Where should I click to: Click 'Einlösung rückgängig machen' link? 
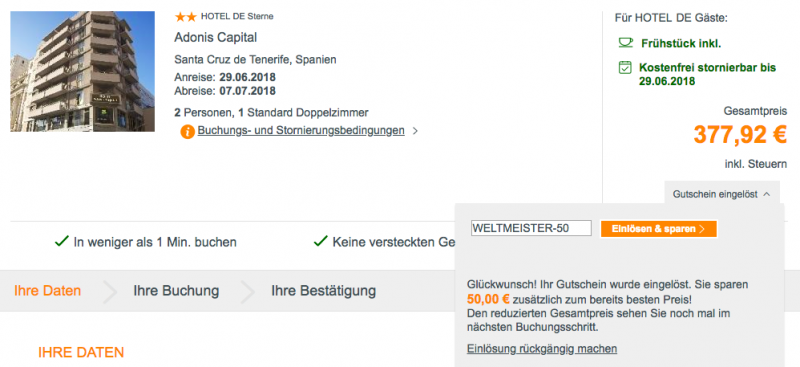542,349
